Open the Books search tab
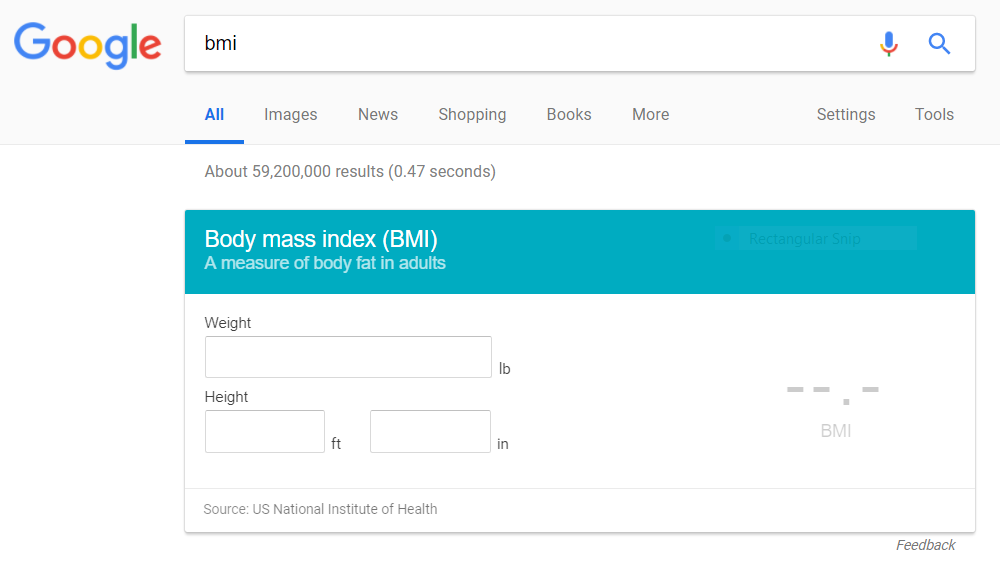 (x=569, y=115)
